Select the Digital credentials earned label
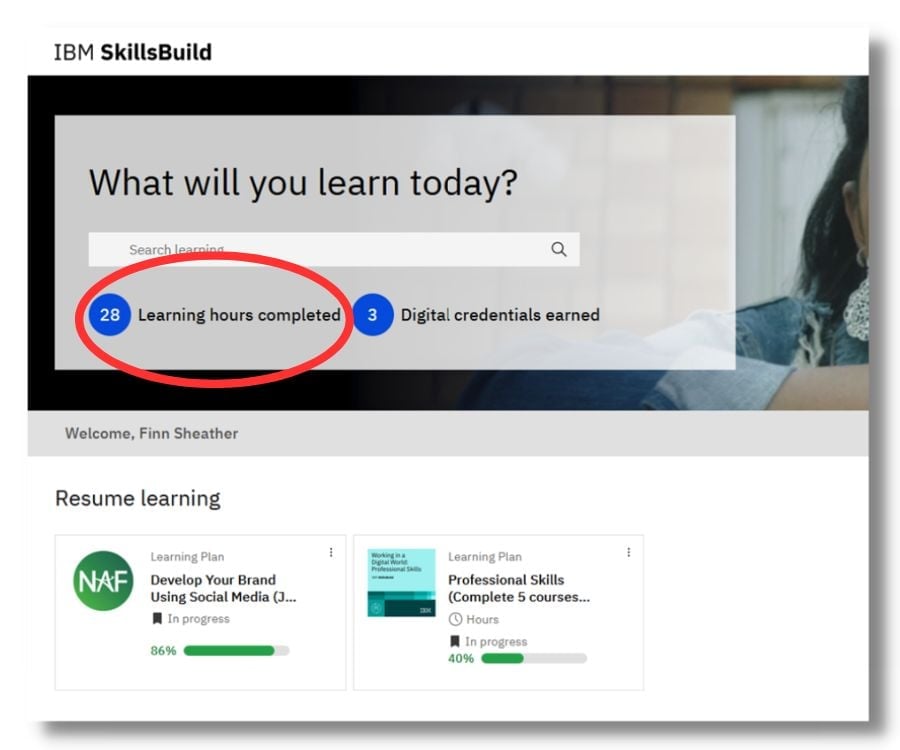 [x=500, y=315]
